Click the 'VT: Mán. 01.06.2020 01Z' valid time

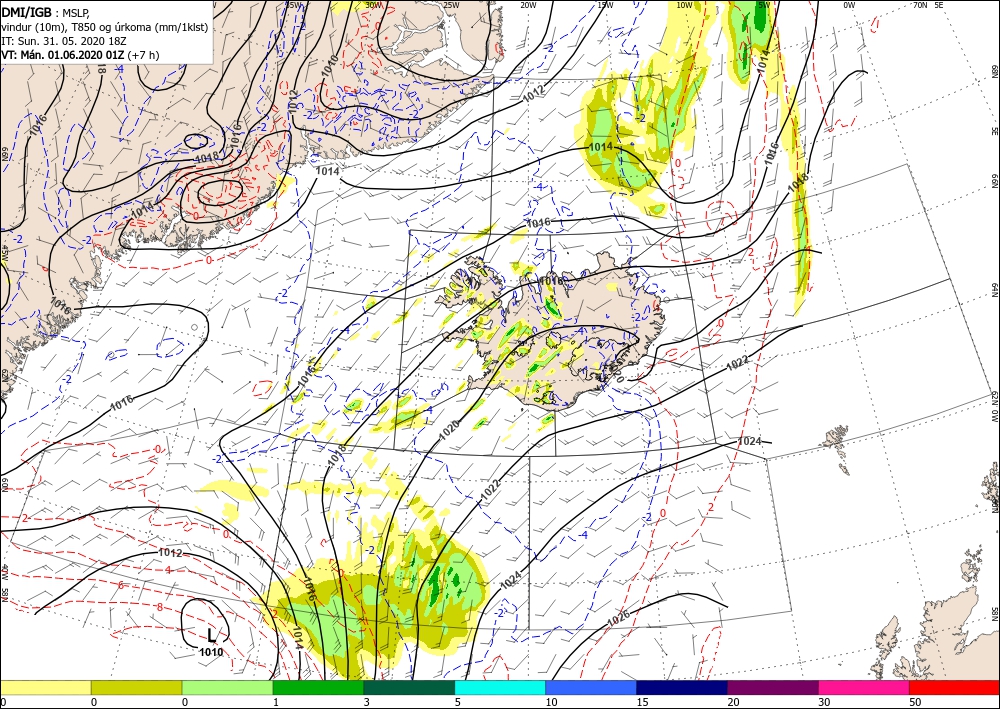[x=63, y=55]
